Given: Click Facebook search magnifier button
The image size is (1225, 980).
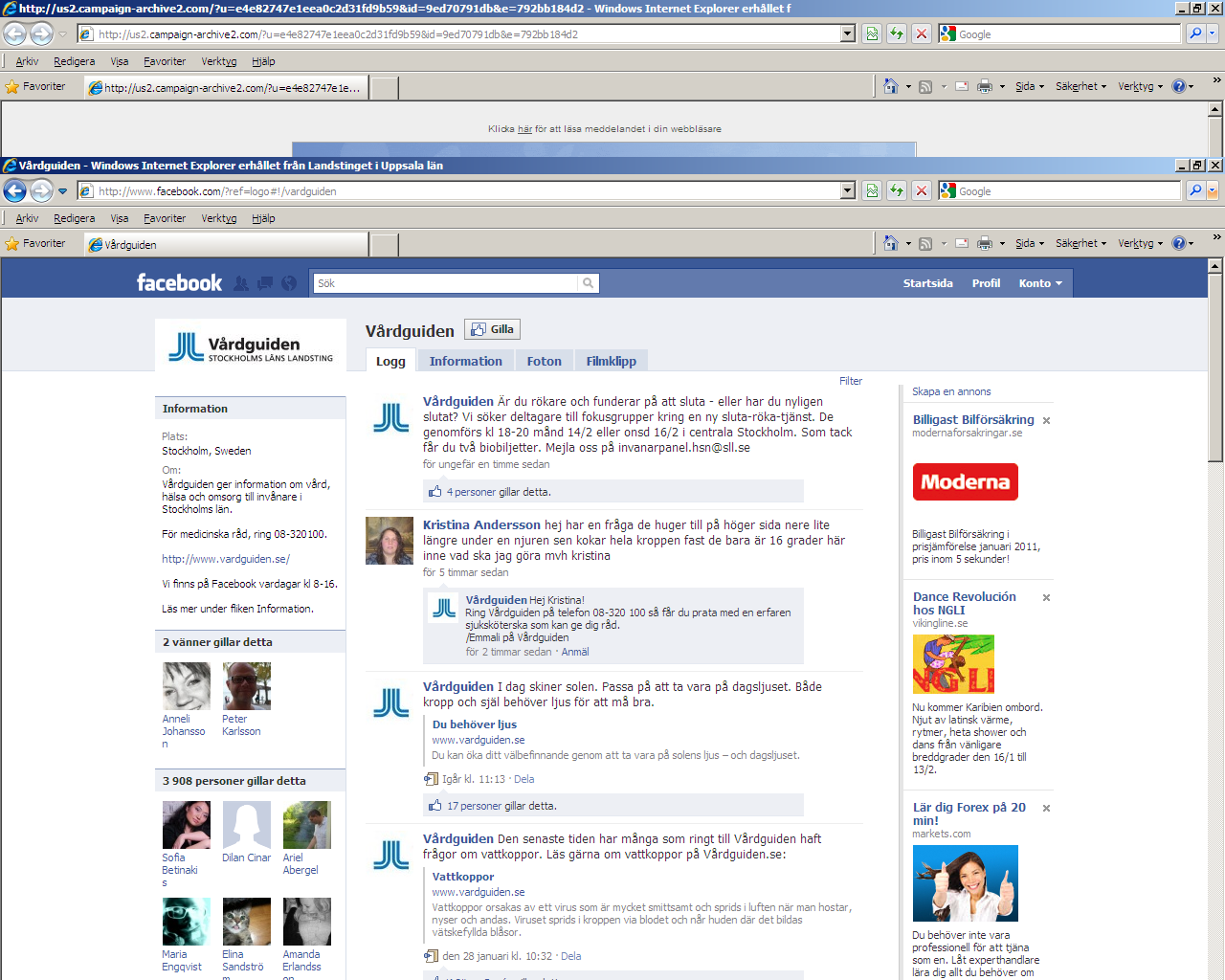Looking at the screenshot, I should 589,283.
